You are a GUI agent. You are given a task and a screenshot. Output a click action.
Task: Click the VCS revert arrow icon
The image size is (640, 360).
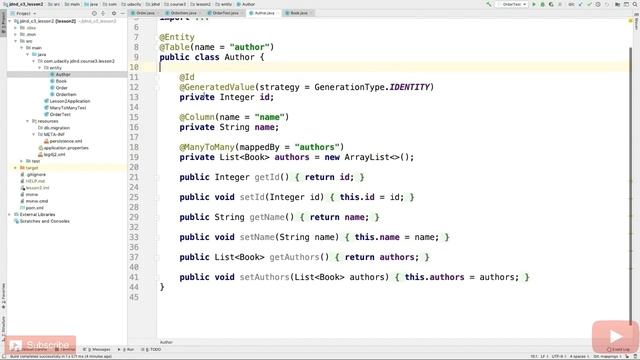pos(607,4)
